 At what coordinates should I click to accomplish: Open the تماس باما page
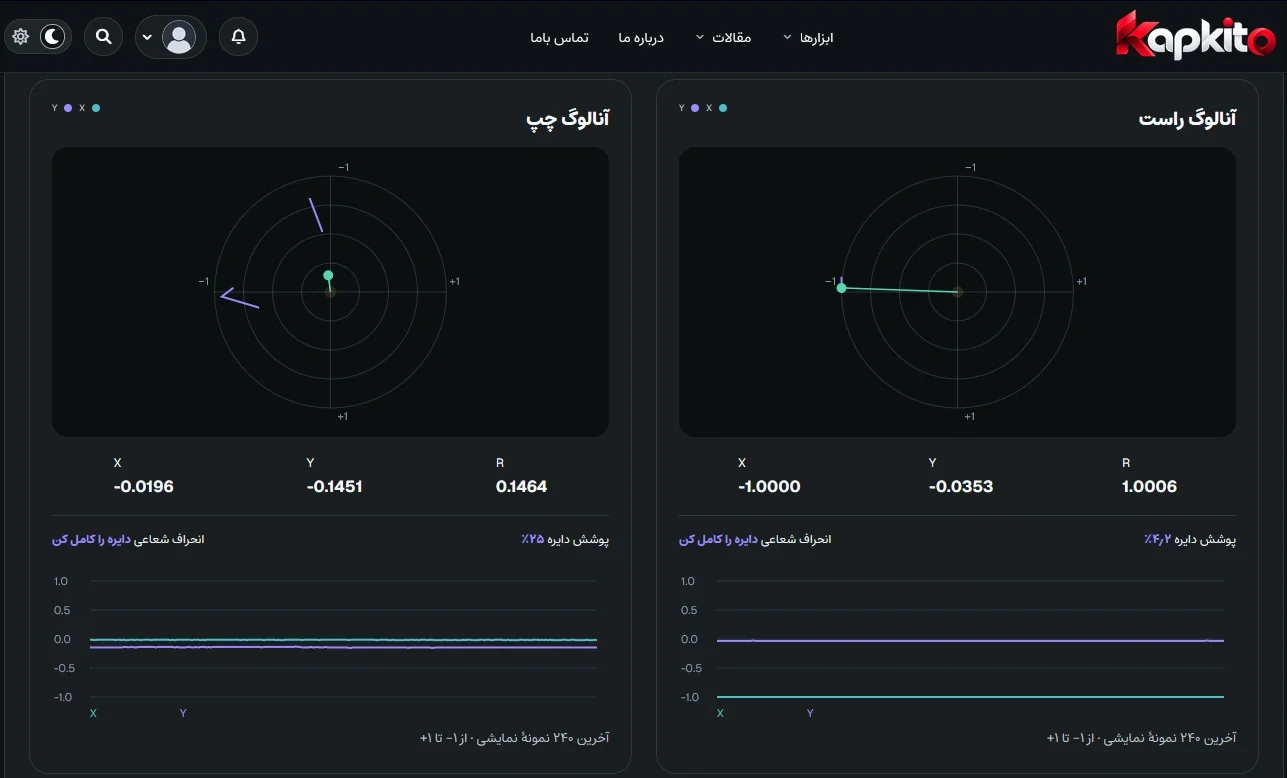(x=559, y=38)
